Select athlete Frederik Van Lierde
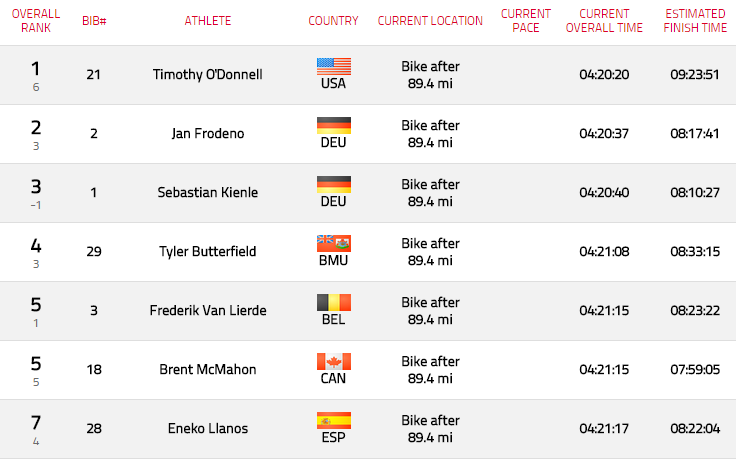 (207, 311)
